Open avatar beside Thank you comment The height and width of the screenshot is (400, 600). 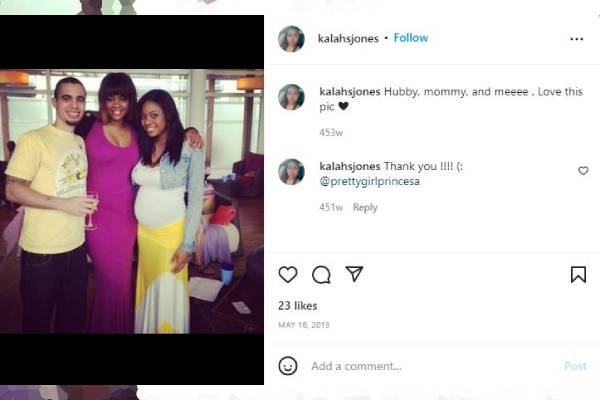click(x=291, y=171)
